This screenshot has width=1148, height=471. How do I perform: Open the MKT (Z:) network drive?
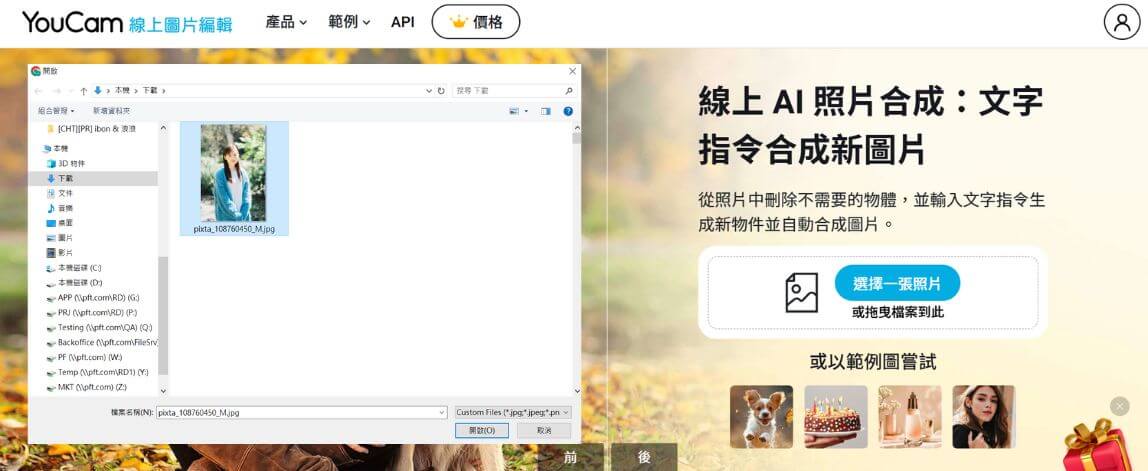pyautogui.click(x=86, y=387)
